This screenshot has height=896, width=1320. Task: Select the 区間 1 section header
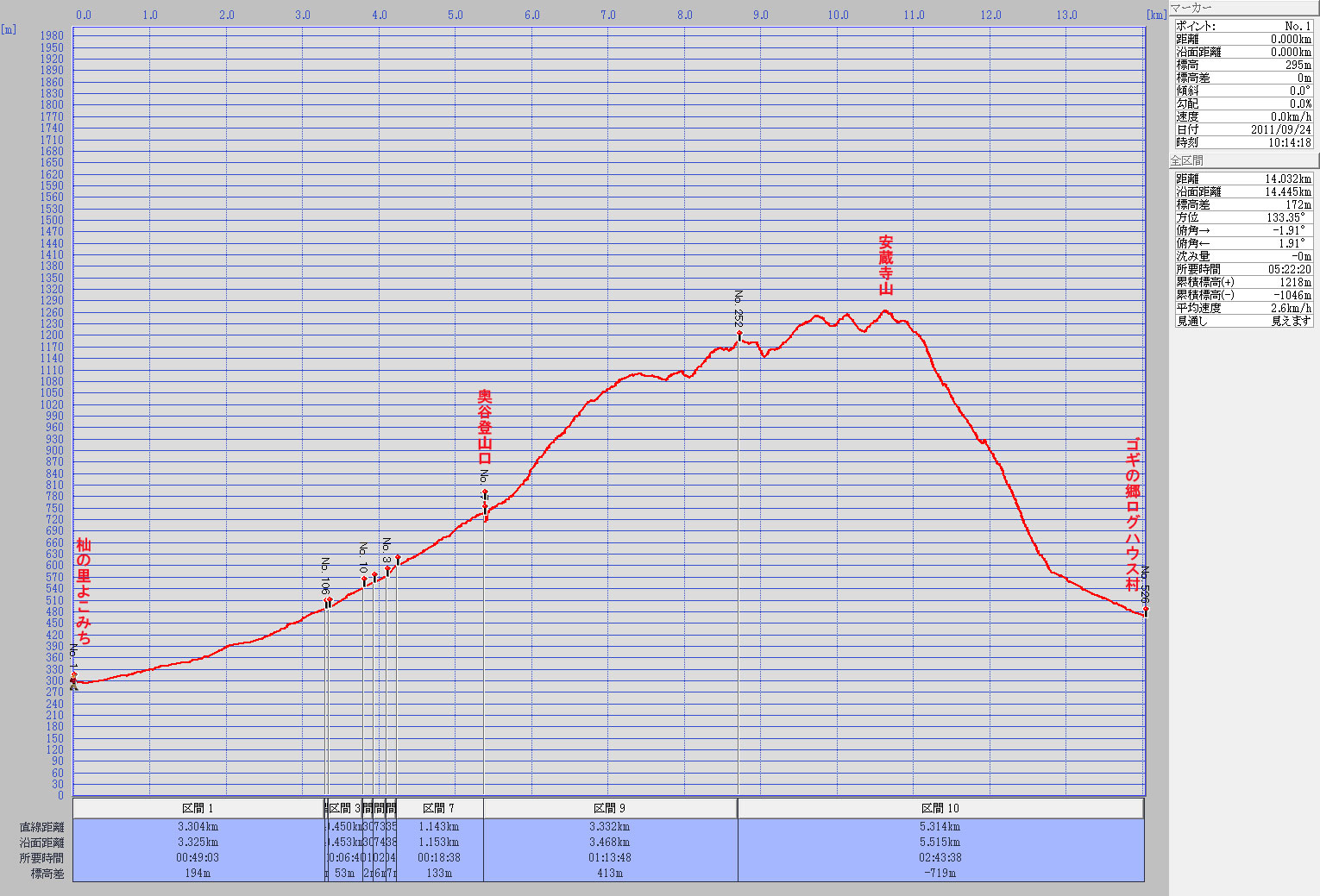198,808
